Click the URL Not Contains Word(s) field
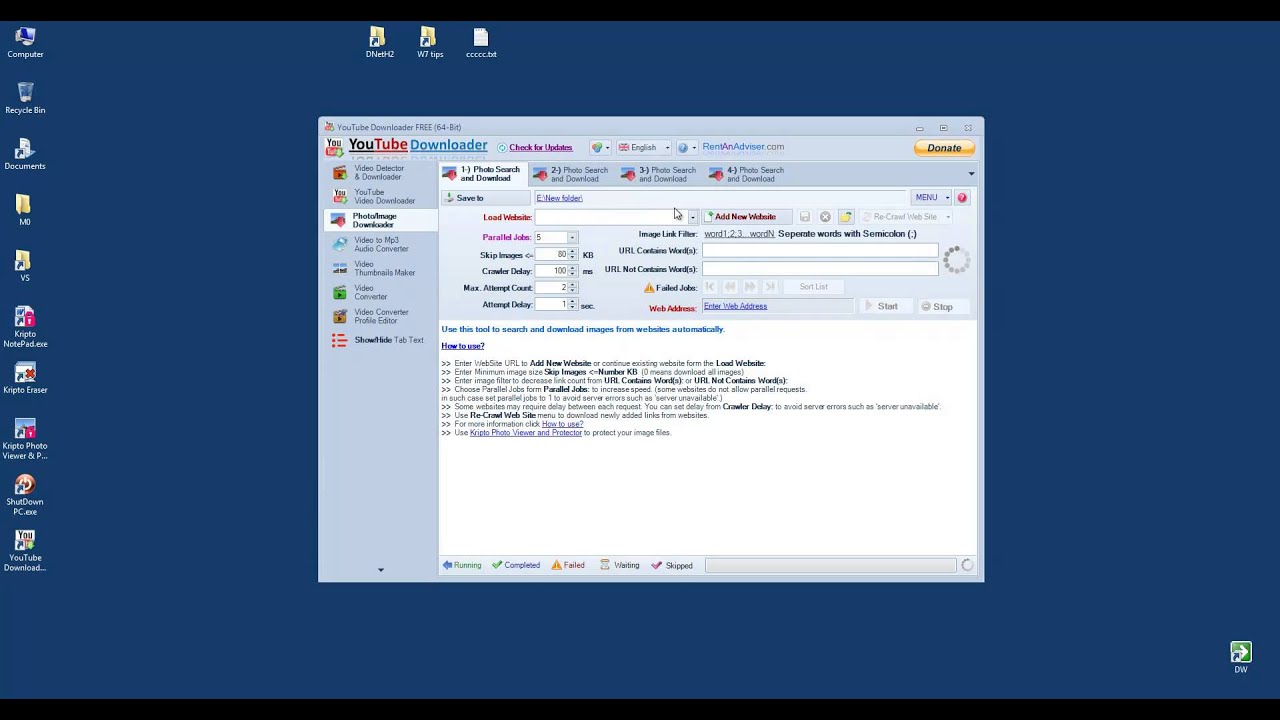The image size is (1280, 720). point(820,269)
